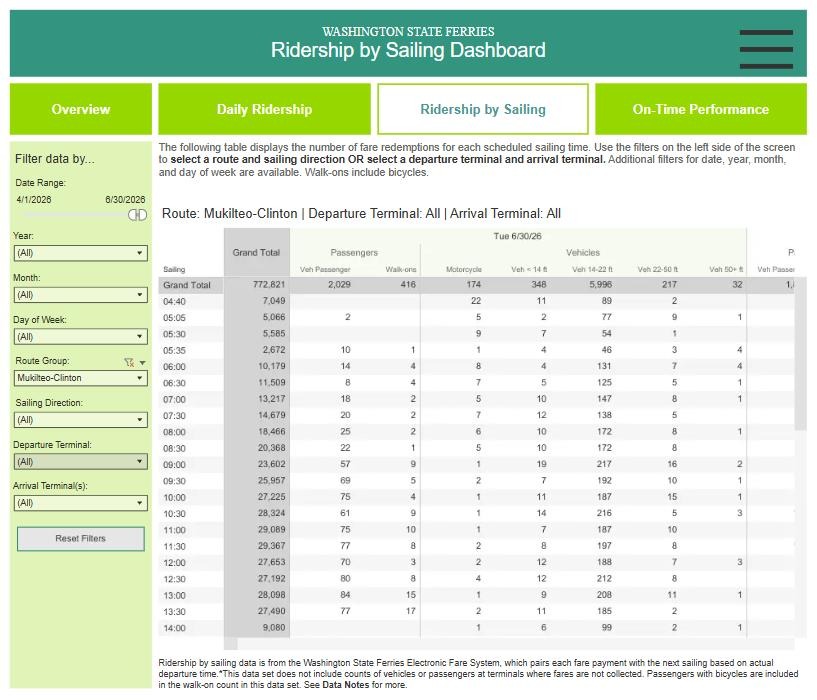
Task: Click the 29,089 total for 11:00
Action: tap(271, 530)
